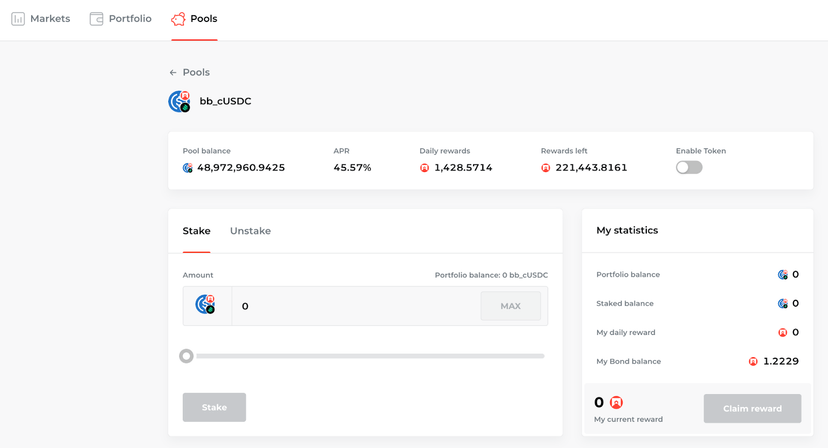Click the token icon in Amount field
Image resolution: width=828 pixels, height=448 pixels.
tap(205, 305)
